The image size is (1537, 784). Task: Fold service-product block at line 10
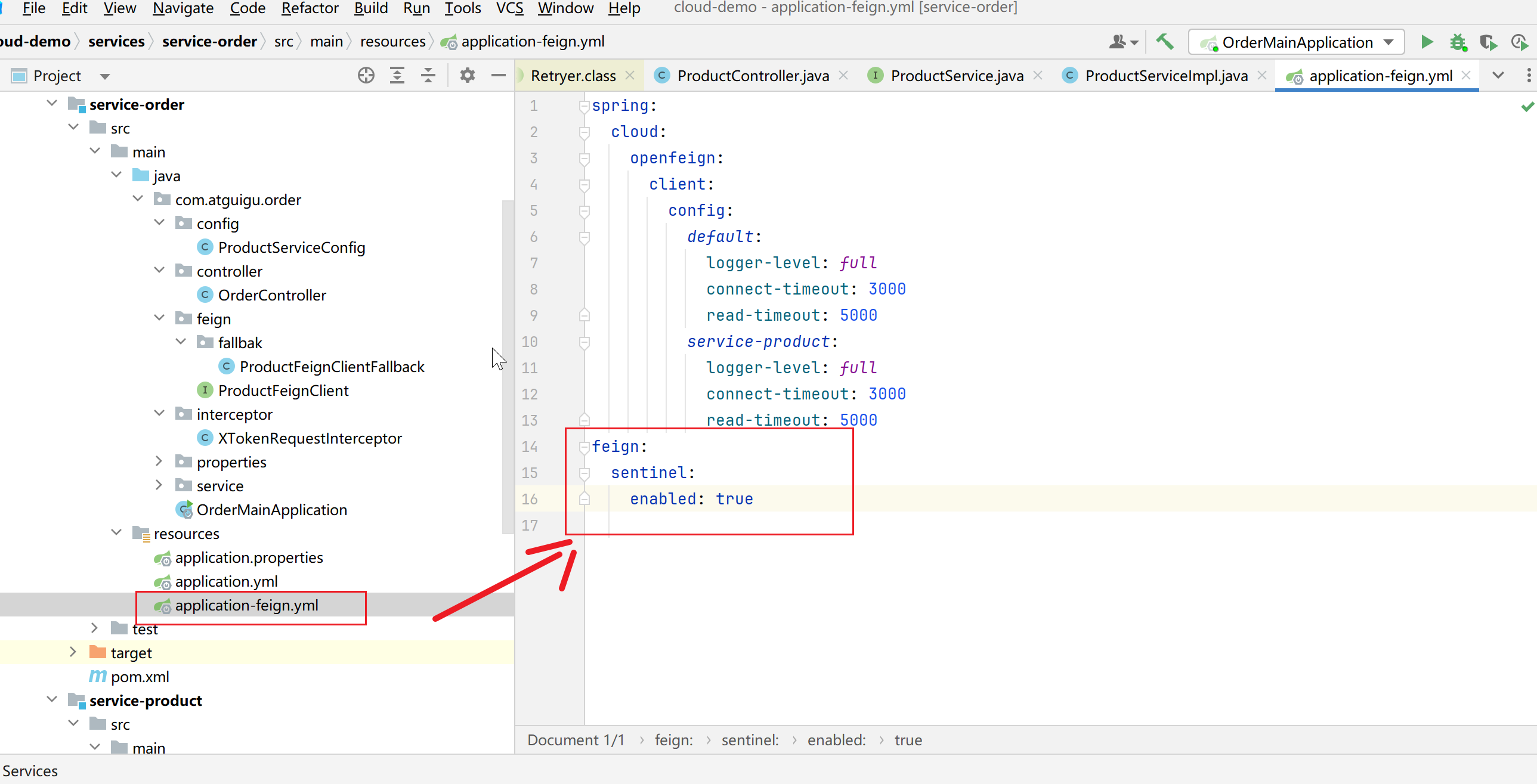[x=584, y=342]
